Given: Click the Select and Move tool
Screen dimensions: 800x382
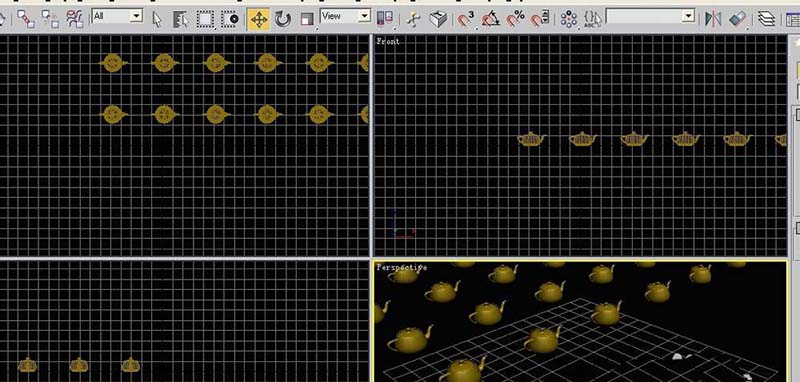Looking at the screenshot, I should click(259, 19).
